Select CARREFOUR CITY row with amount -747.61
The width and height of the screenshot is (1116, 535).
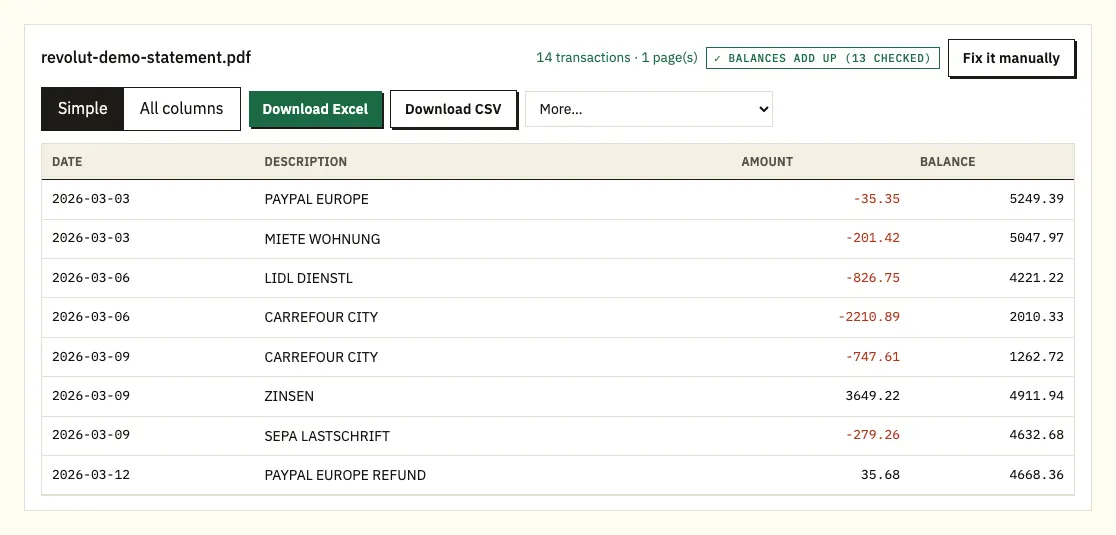click(557, 357)
